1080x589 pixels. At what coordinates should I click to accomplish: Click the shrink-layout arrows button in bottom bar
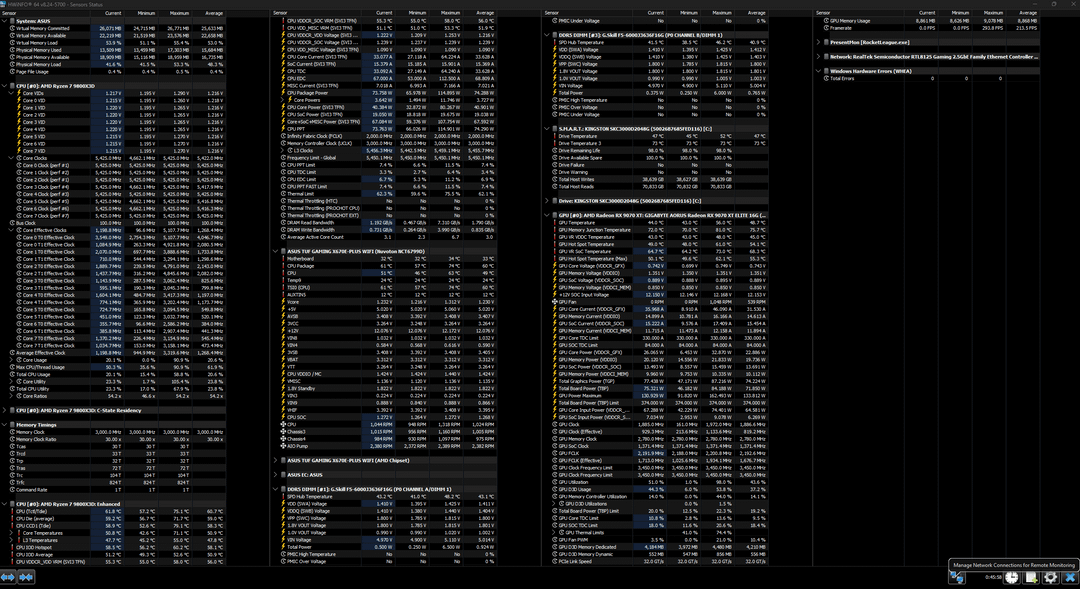[26, 577]
